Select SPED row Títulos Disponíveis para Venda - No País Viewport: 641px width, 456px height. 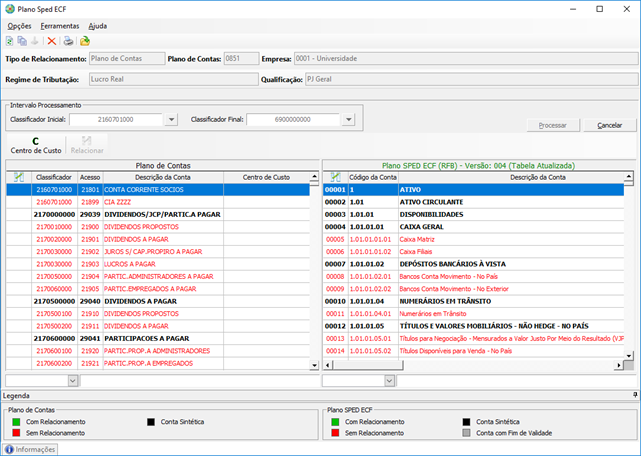(473, 351)
